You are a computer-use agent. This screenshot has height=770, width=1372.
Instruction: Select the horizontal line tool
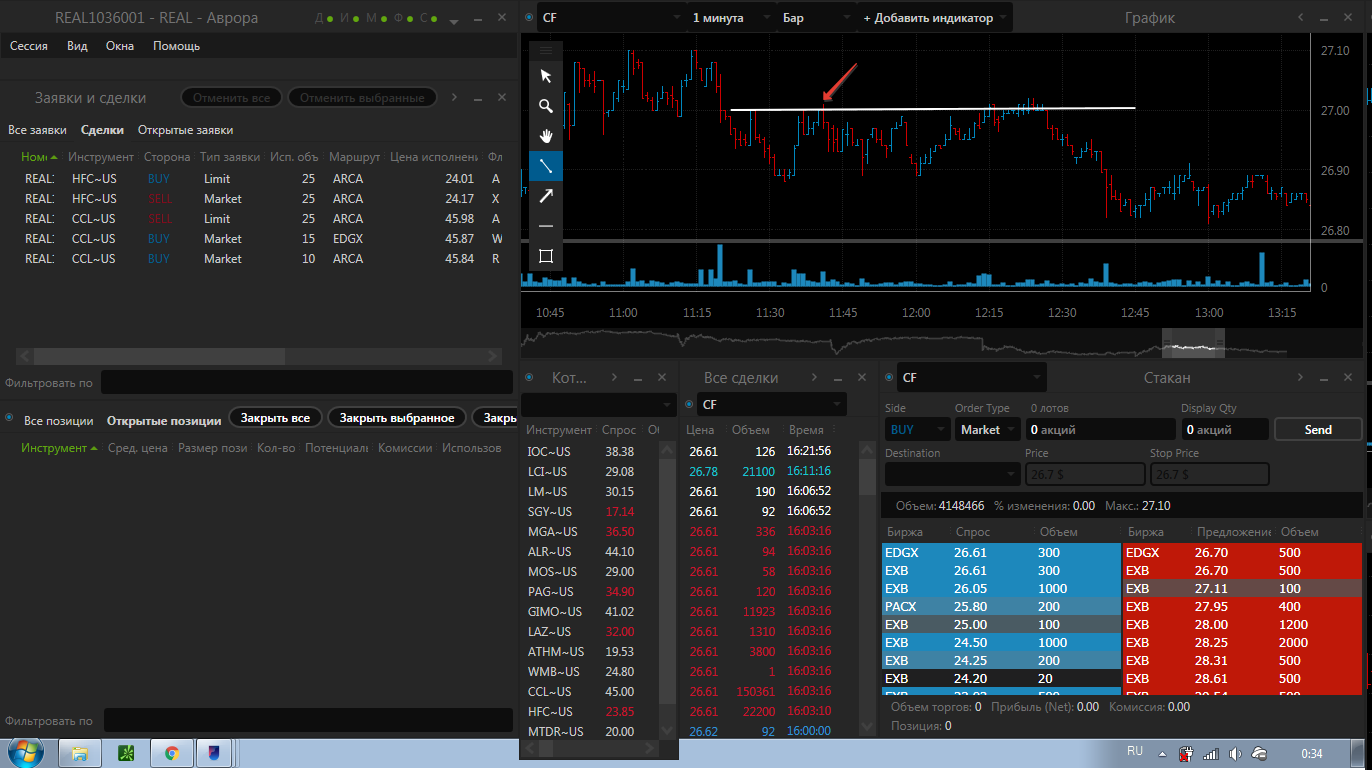click(x=546, y=226)
